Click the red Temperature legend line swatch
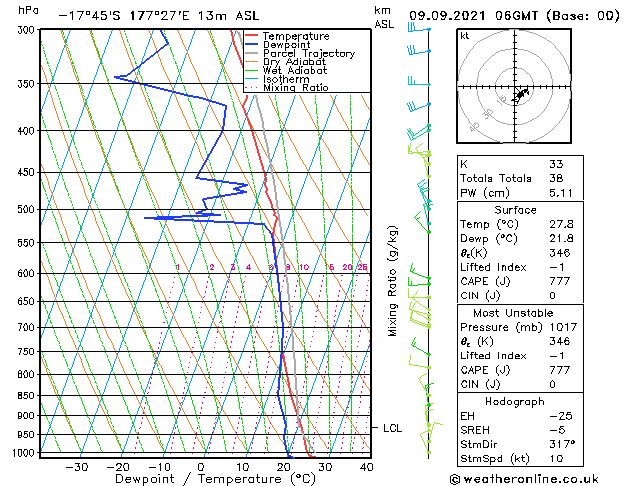 pos(251,36)
